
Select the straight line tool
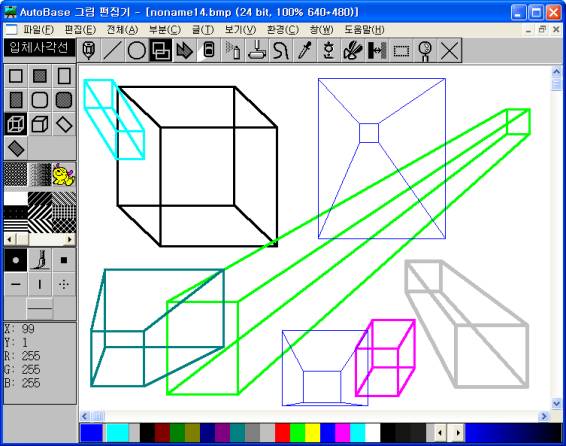tap(113, 51)
